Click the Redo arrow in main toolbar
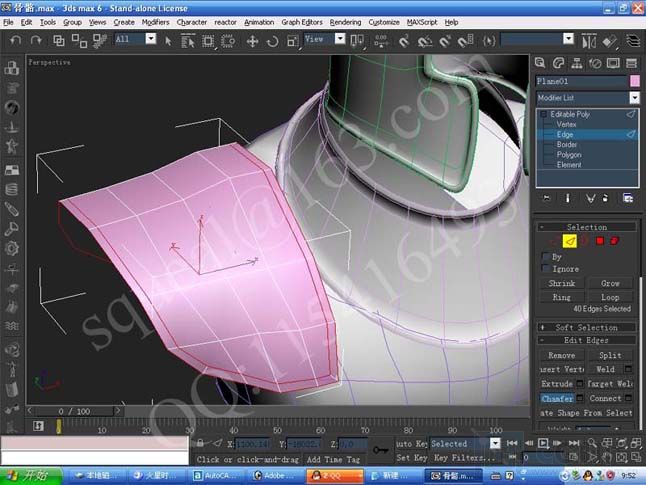 [36, 40]
